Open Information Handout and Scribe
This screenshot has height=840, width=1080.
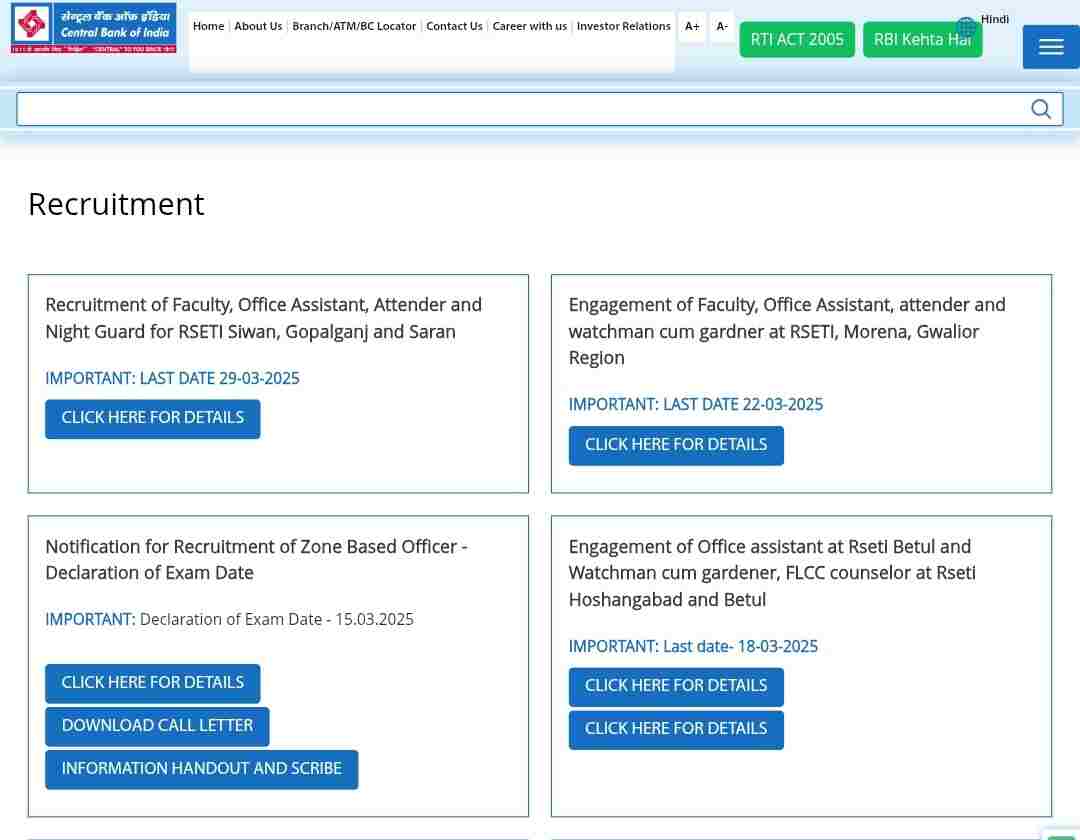click(x=202, y=769)
